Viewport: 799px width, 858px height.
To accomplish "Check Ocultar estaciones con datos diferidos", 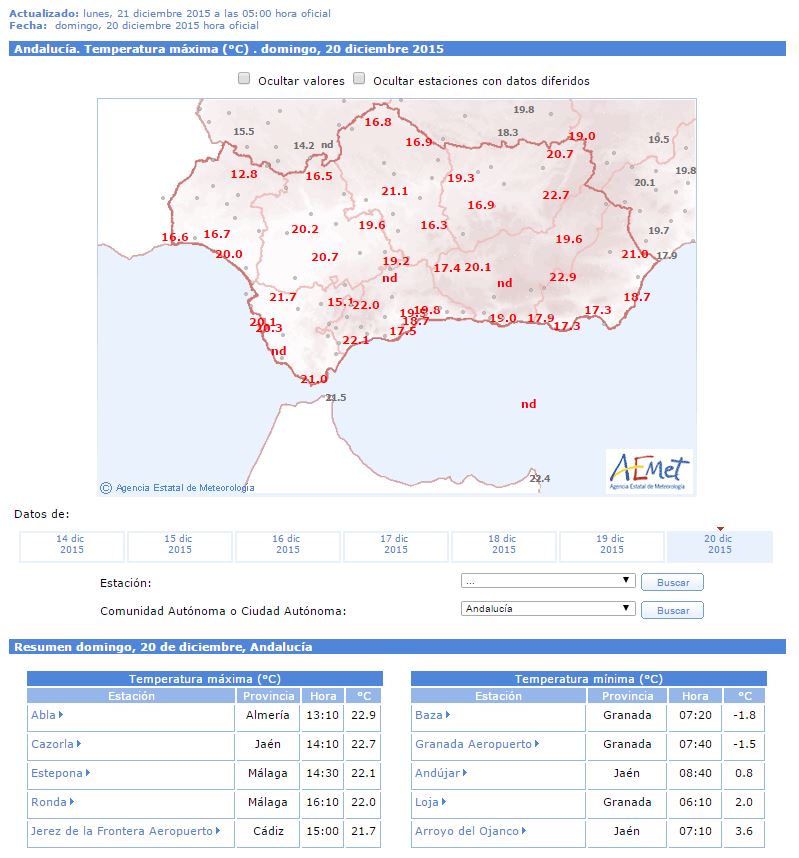I will 359,80.
